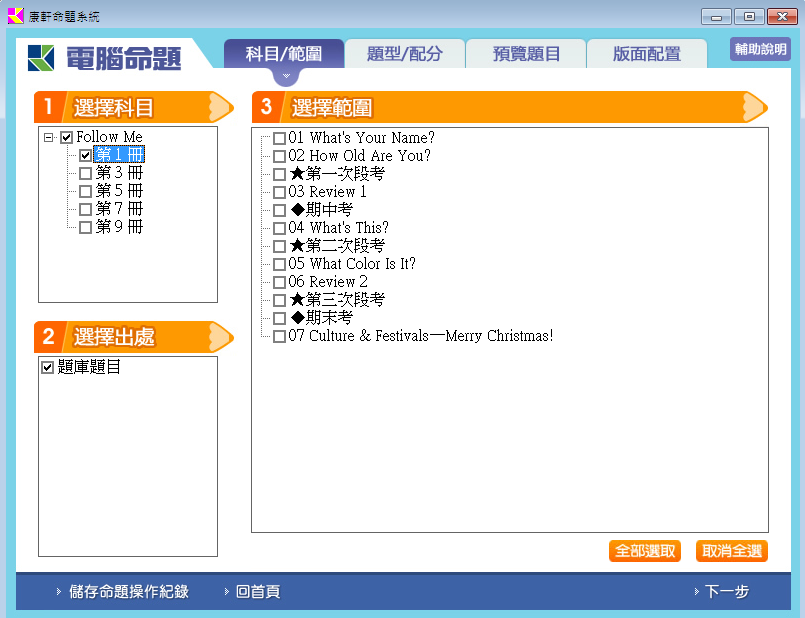Check the ★第二次段考 checkbox
The width and height of the screenshot is (805, 618).
279,246
